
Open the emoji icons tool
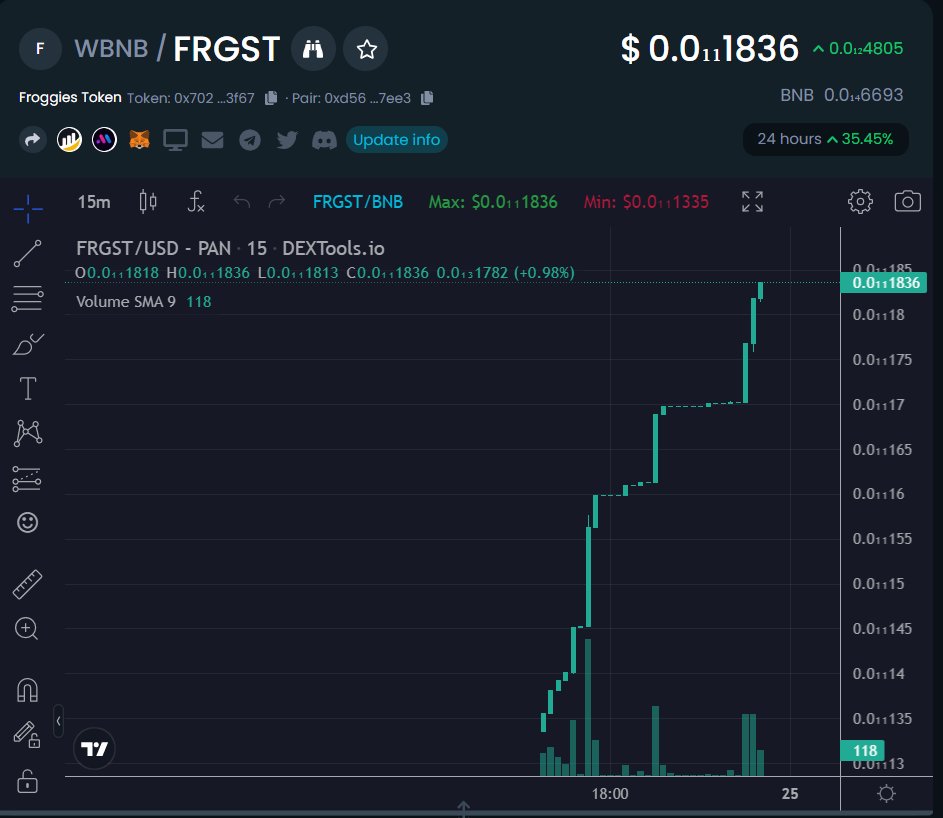coord(28,522)
